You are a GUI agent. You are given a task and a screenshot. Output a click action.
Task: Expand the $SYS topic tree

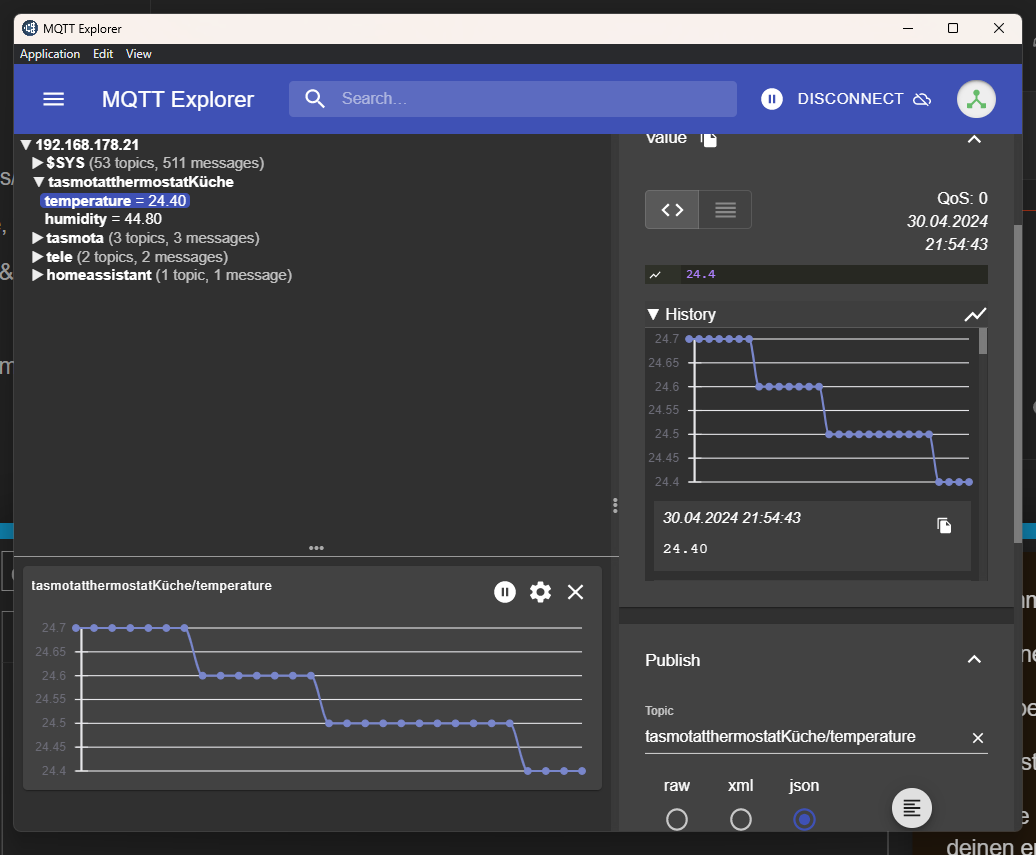pyautogui.click(x=38, y=163)
